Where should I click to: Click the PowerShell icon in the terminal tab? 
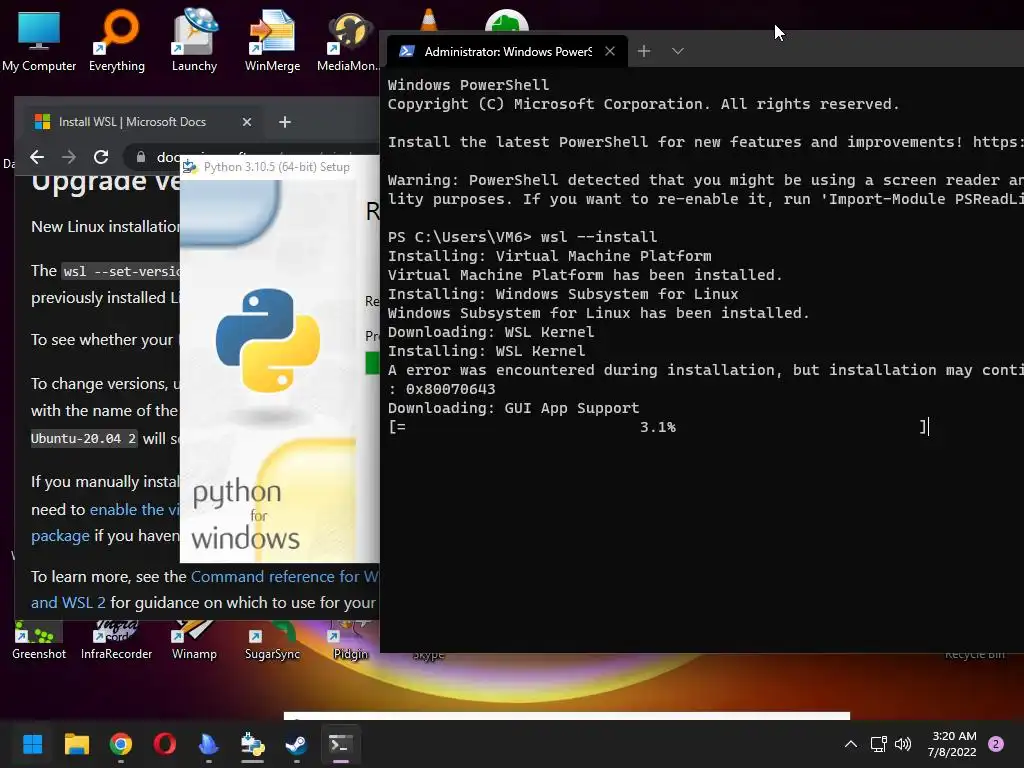(x=406, y=51)
